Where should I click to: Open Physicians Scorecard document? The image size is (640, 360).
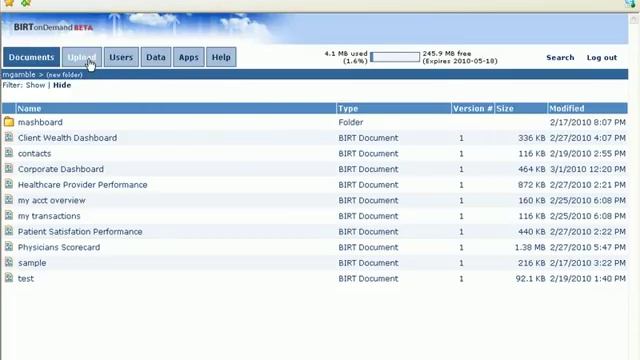tap(59, 247)
